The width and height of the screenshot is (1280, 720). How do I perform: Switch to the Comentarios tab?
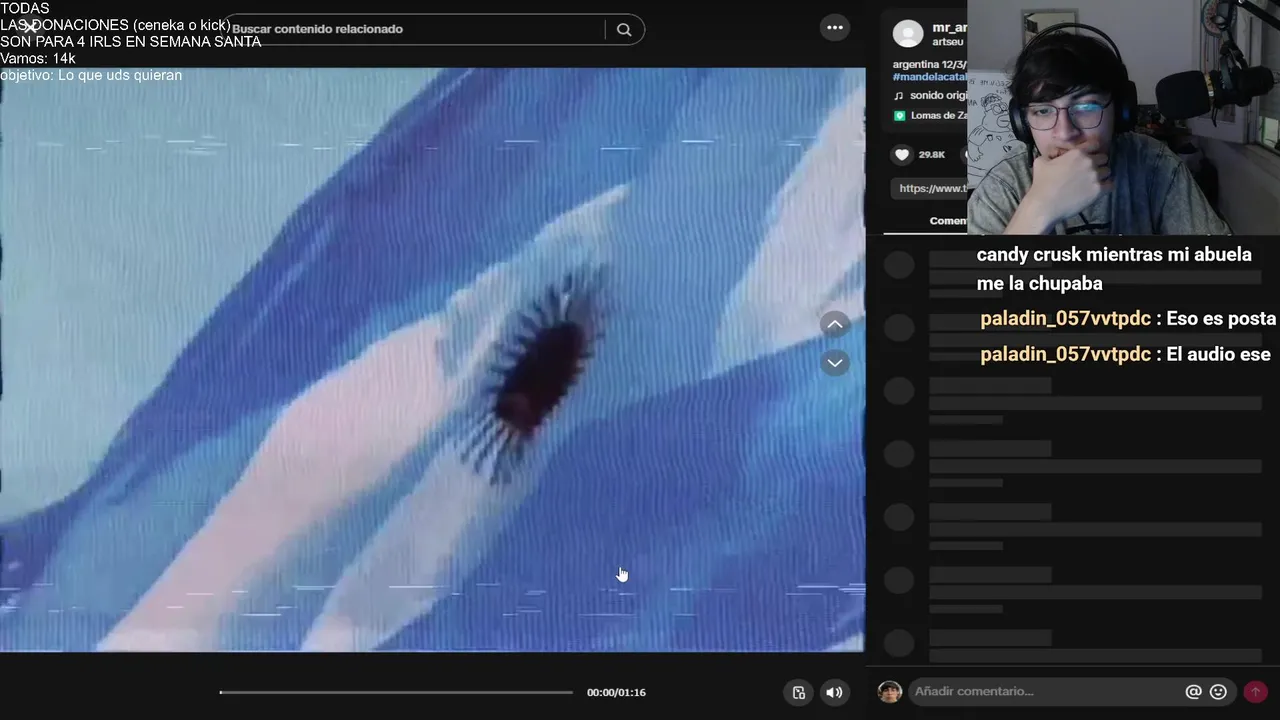(x=948, y=221)
